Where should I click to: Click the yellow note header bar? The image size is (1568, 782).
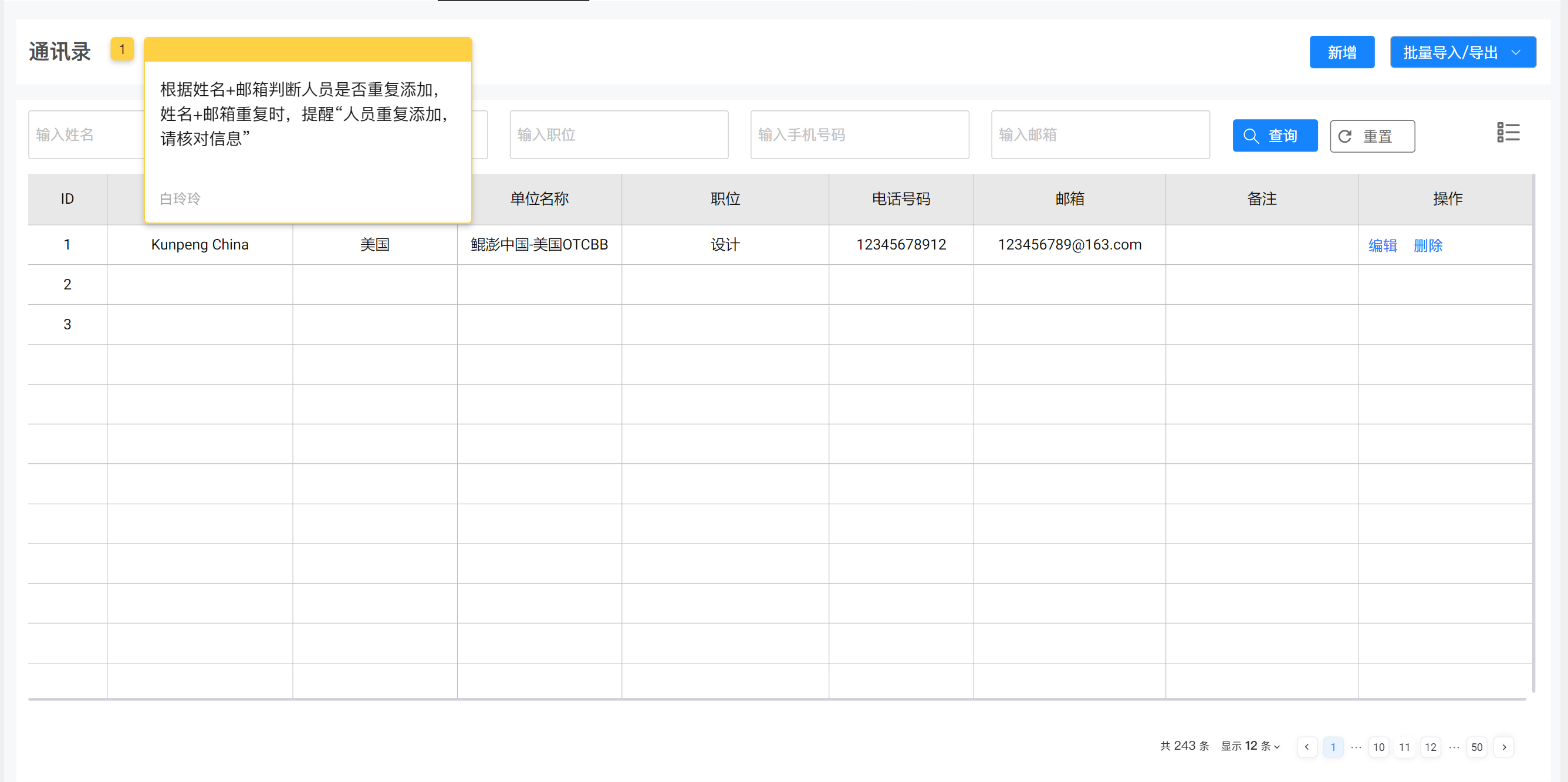pos(307,49)
